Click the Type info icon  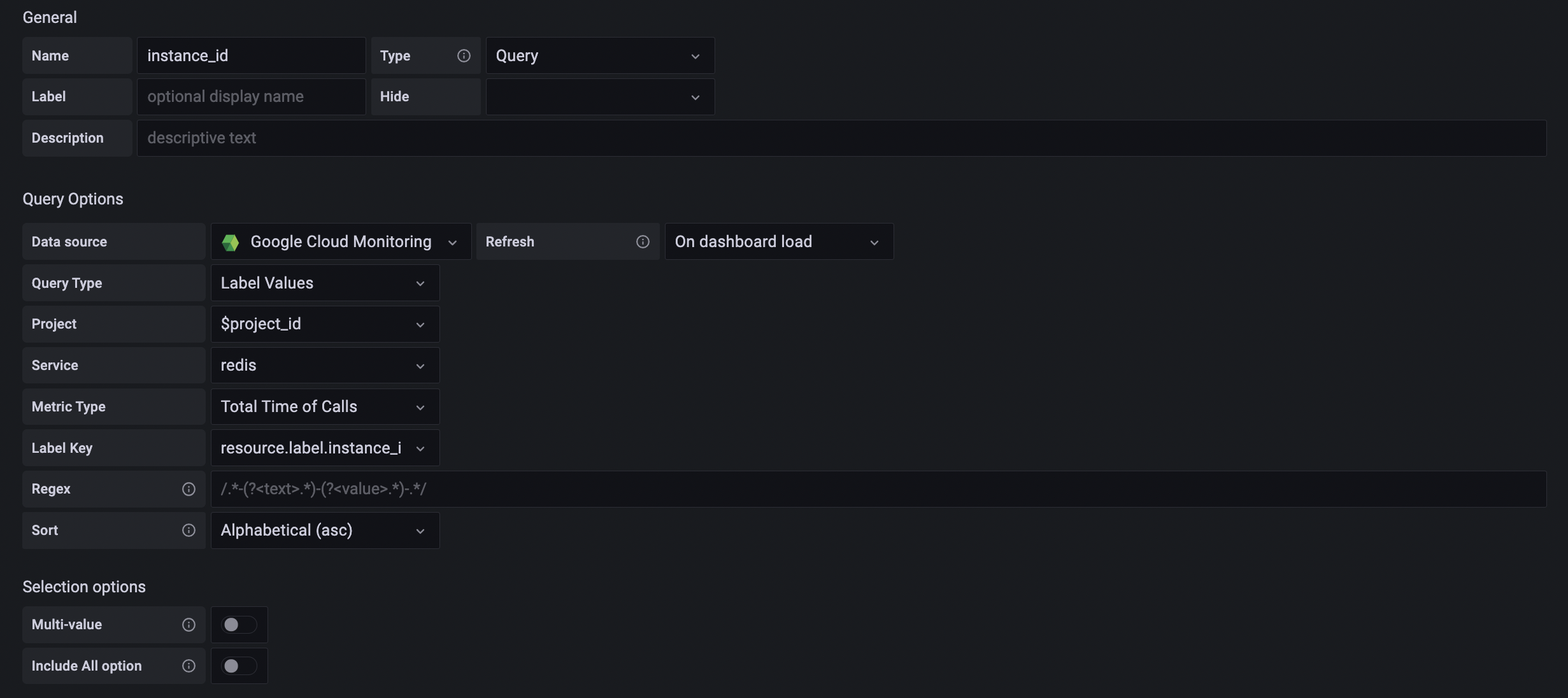(463, 56)
